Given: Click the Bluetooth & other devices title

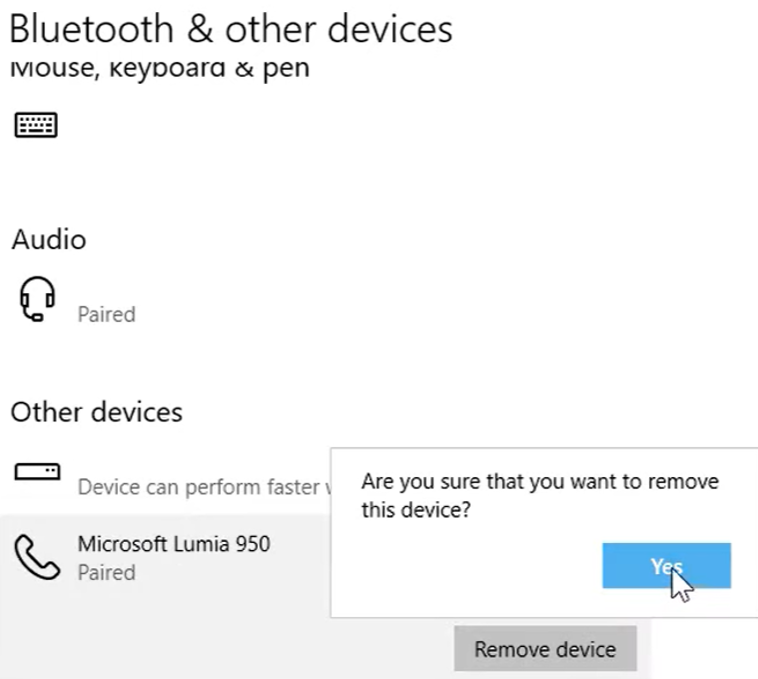Looking at the screenshot, I should click(x=230, y=28).
